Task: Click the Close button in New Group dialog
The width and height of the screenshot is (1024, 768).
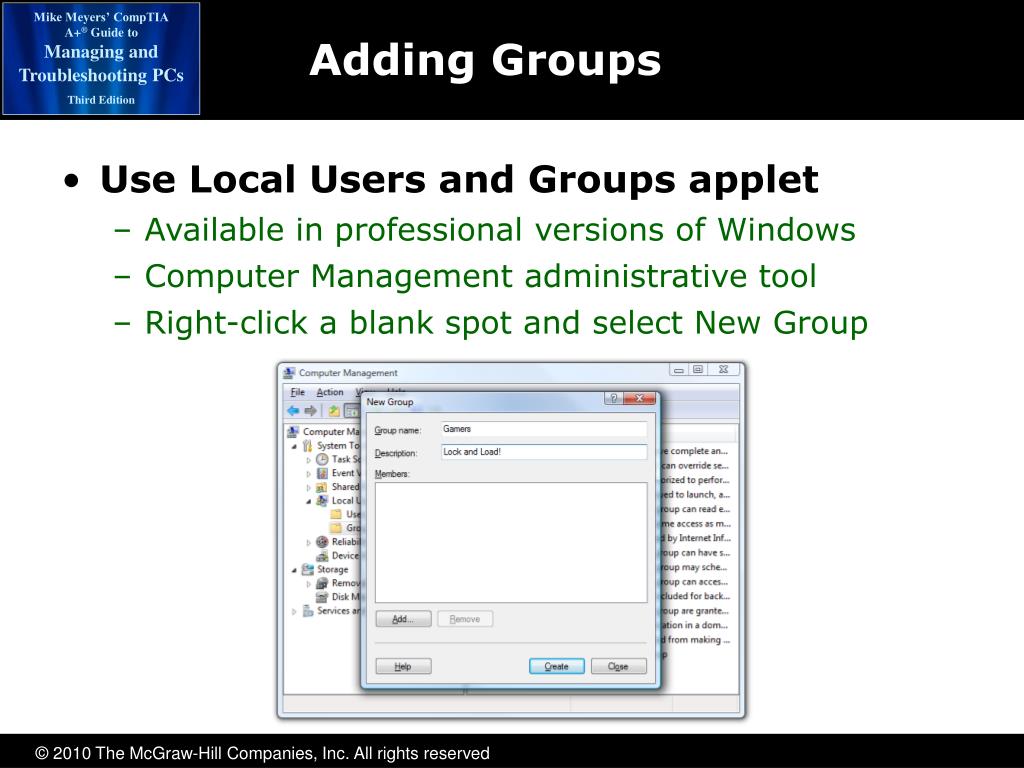Action: (x=618, y=666)
